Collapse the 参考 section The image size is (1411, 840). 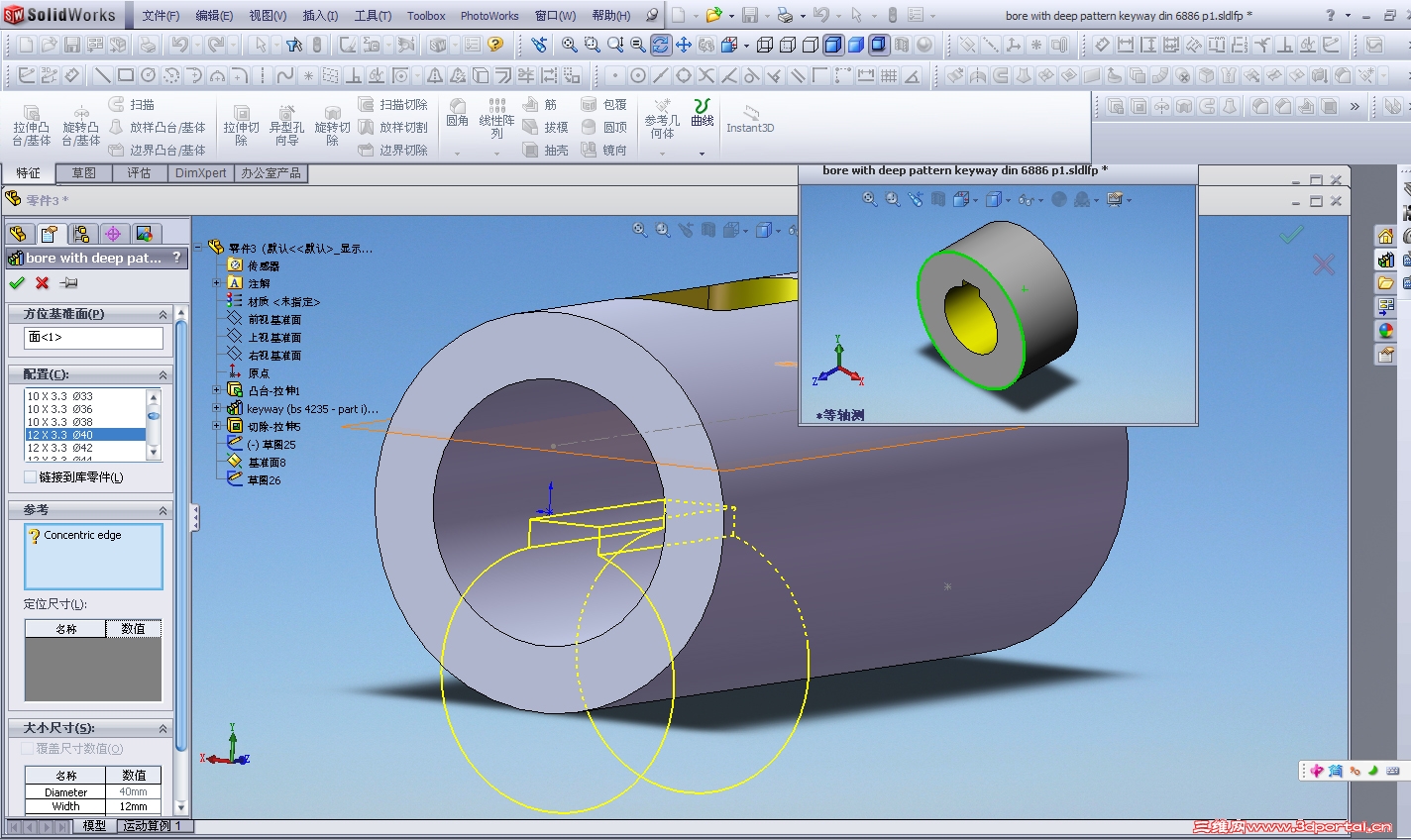pos(163,510)
